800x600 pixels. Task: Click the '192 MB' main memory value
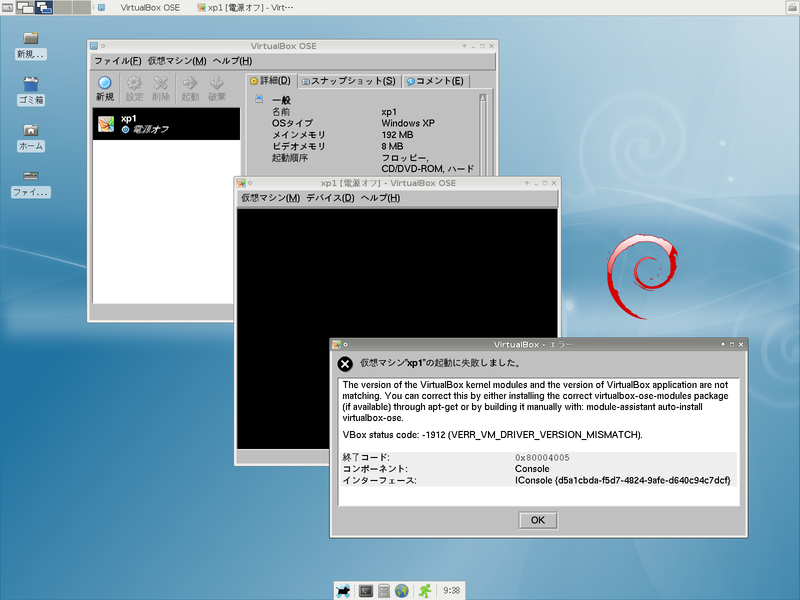(397, 135)
